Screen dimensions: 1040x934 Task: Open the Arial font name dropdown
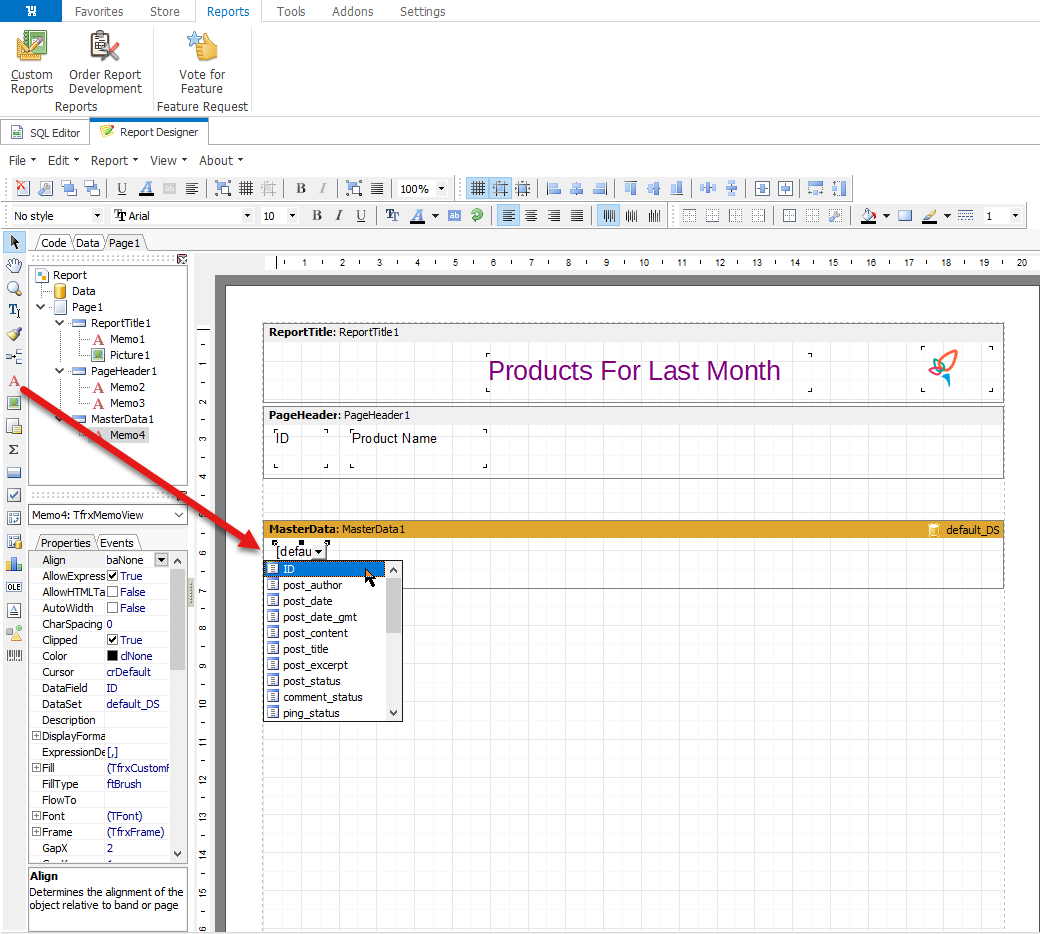click(248, 216)
